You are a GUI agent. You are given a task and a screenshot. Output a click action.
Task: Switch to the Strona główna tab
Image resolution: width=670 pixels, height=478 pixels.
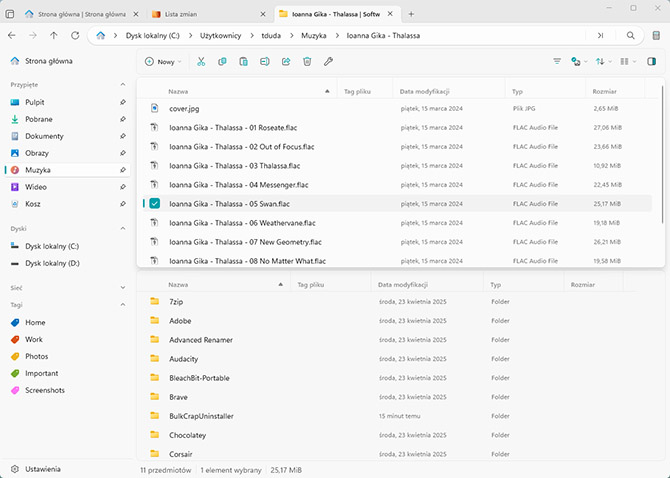click(81, 14)
